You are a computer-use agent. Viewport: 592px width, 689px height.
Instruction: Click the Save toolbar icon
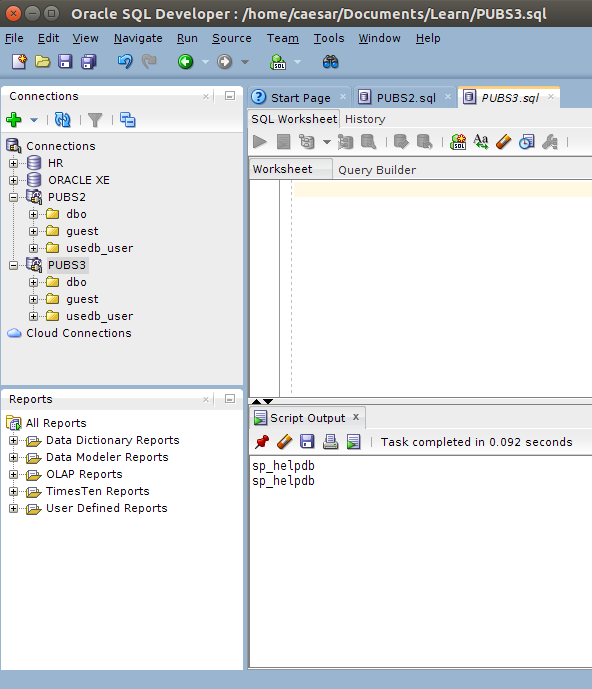point(65,62)
